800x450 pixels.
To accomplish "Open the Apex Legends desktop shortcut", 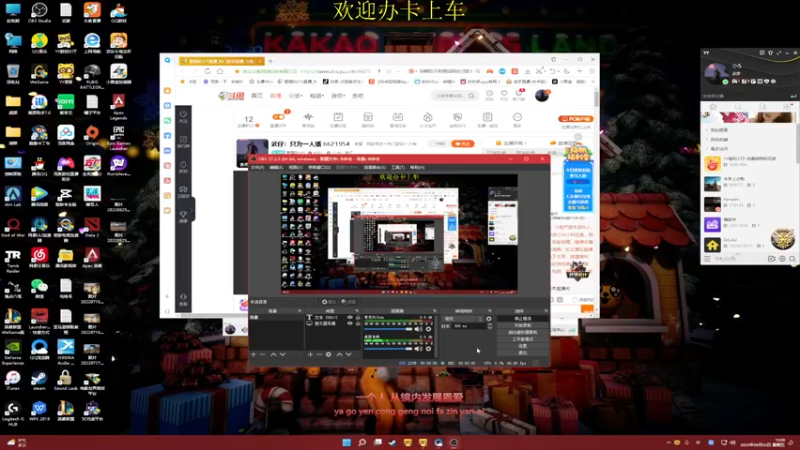I will point(118,107).
